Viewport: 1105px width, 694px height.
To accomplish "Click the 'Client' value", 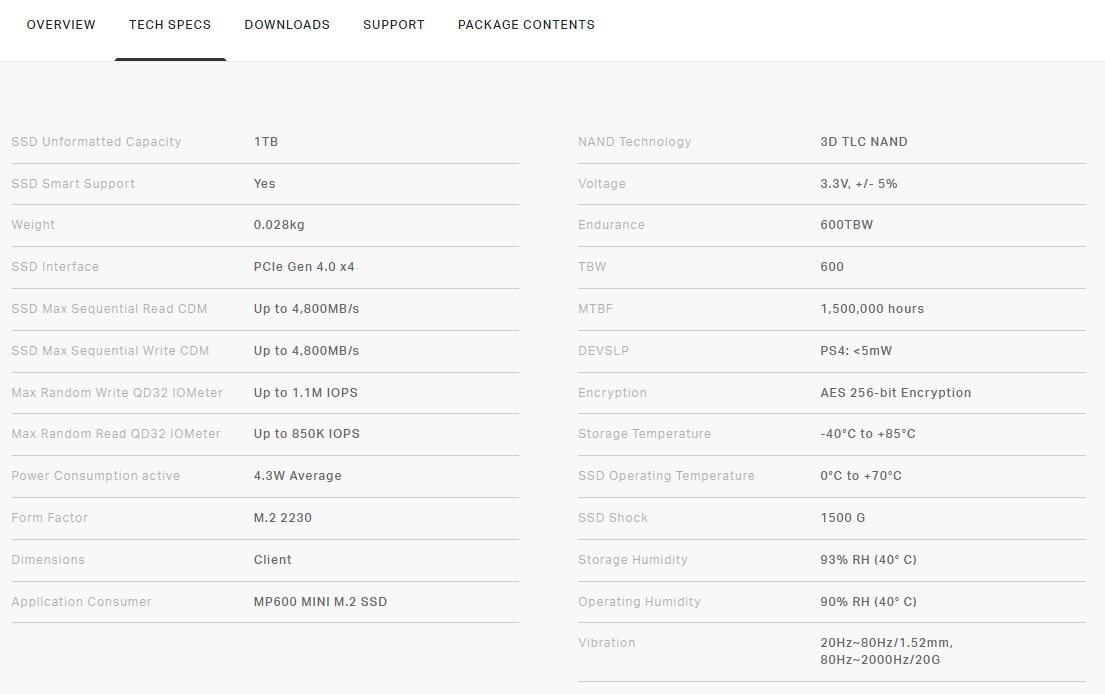I will 273,560.
